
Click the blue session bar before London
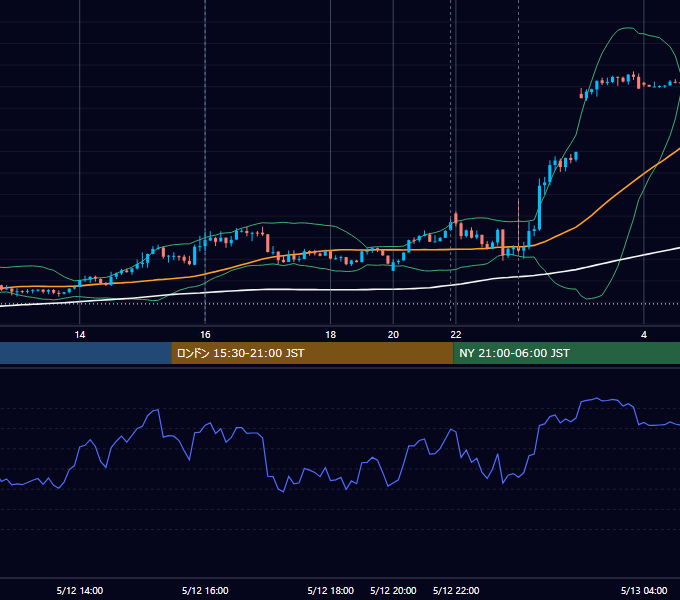pos(85,353)
